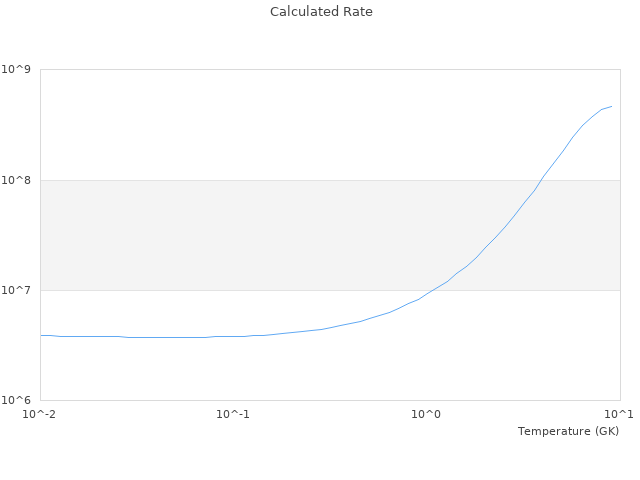Viewport: 640px width, 480px height.
Task: Click the 10^-1 x-axis tick label
Action: (x=233, y=414)
